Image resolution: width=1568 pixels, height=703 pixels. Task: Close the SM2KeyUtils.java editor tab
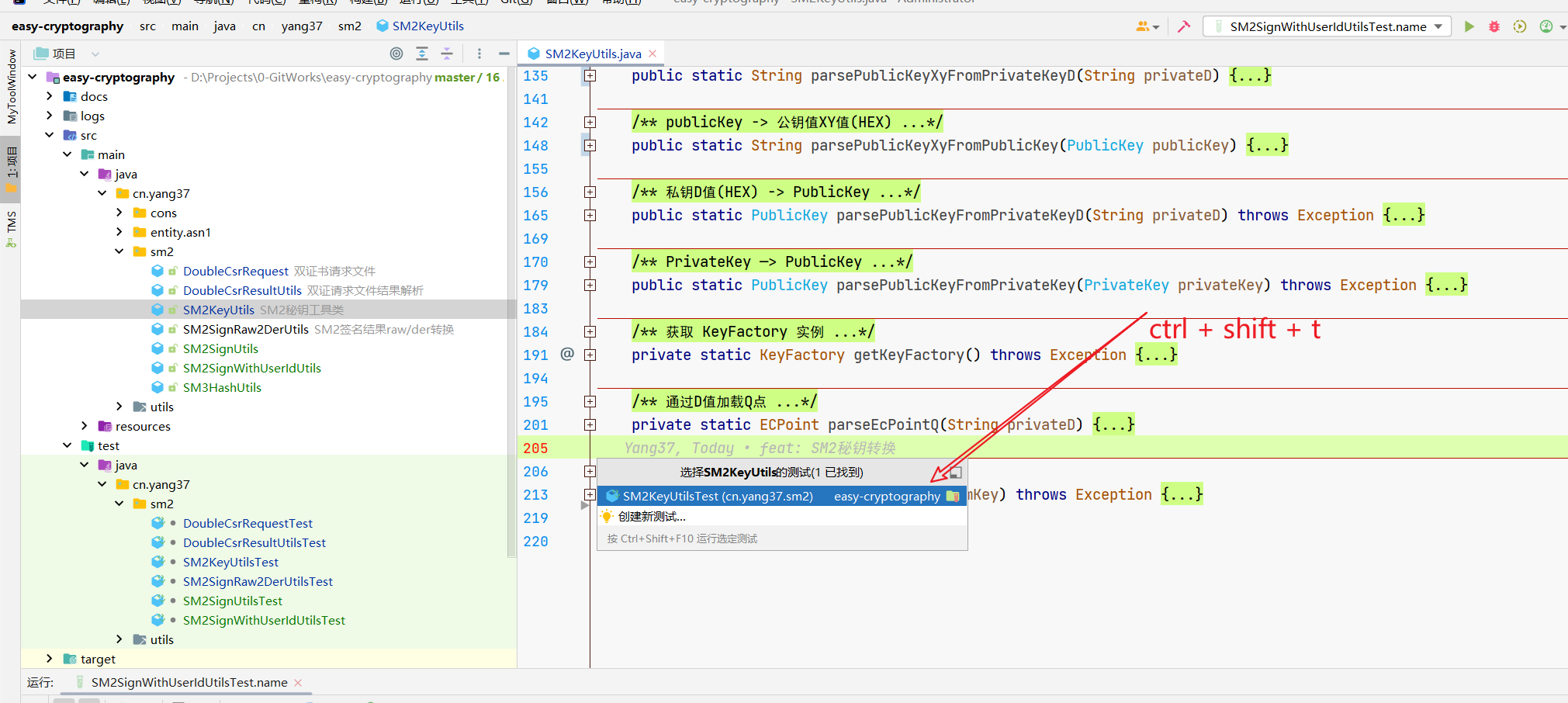click(x=652, y=54)
